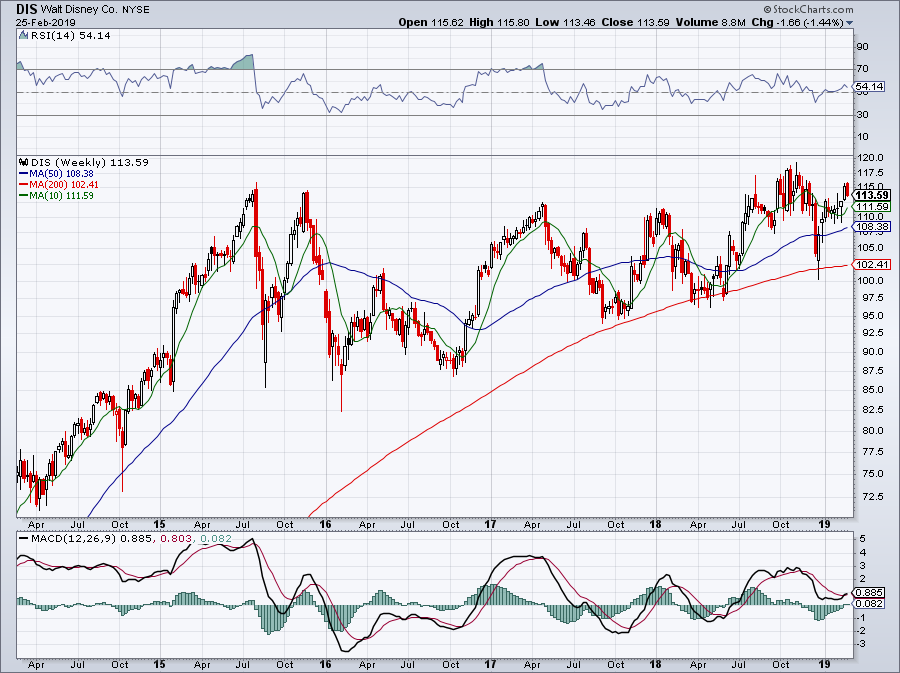900x673 pixels.
Task: Click year label 18 under the MACD panel
Action: 655,665
